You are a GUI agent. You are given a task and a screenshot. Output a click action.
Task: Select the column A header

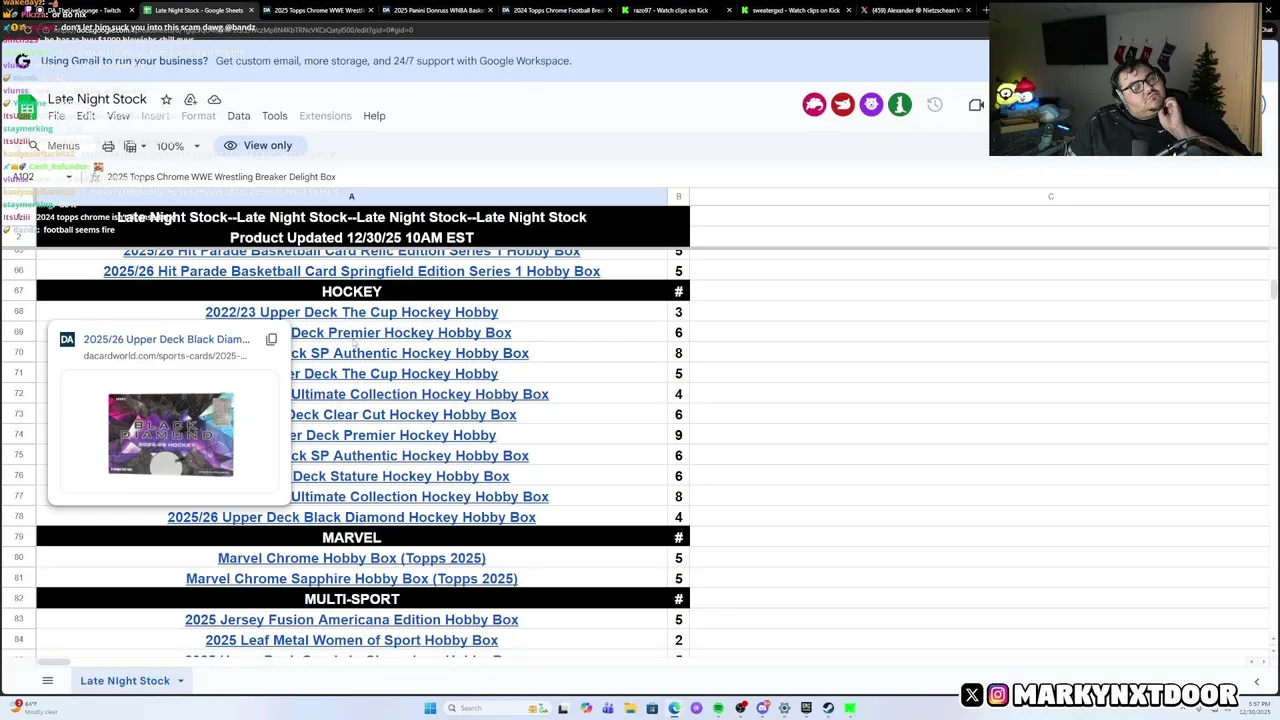[x=351, y=196]
